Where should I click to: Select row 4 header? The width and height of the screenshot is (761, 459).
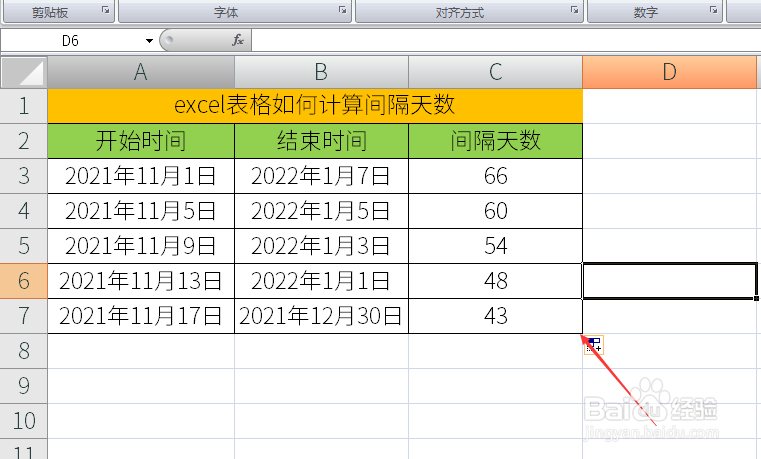[24, 211]
